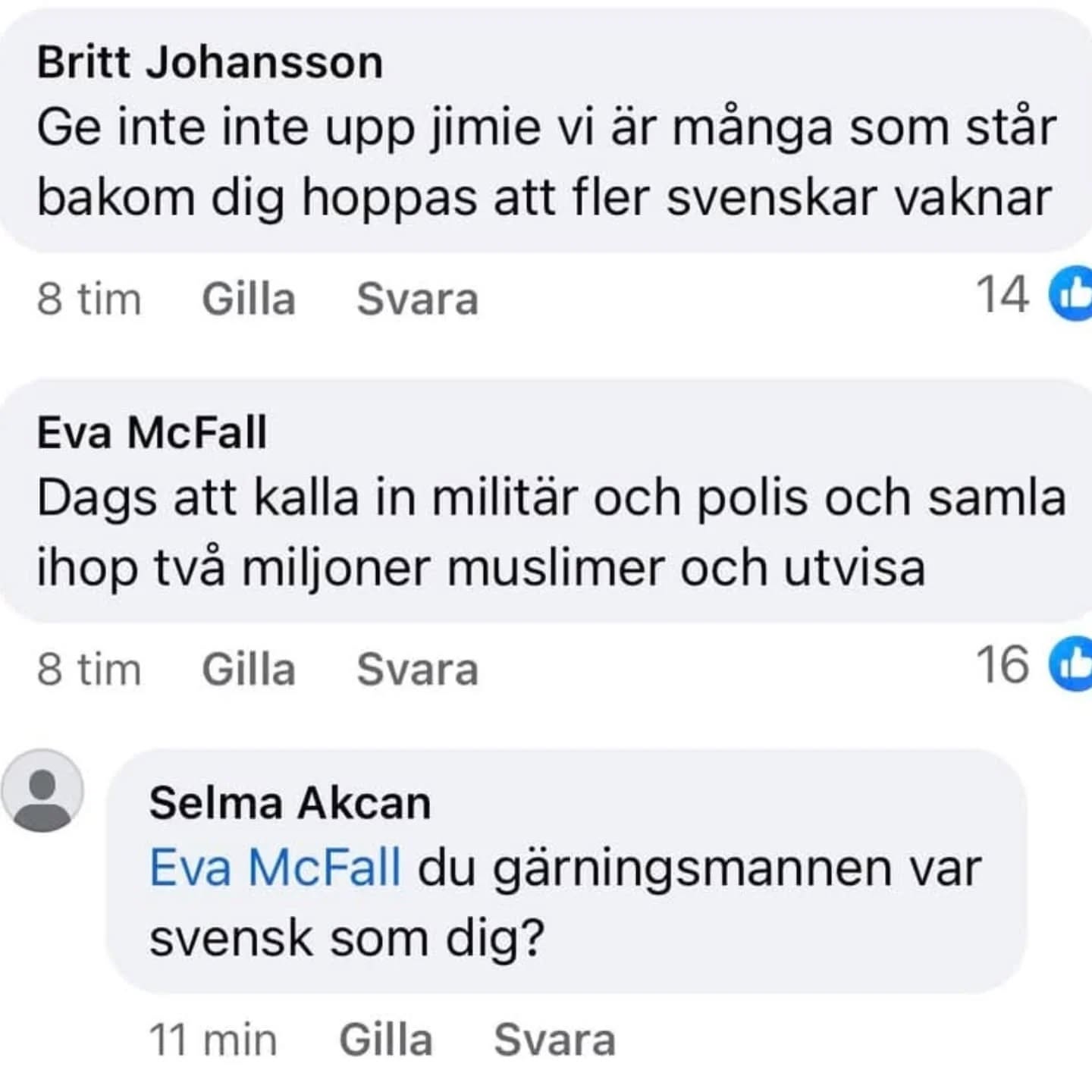Like Britt Johansson's comment with Gilla
This screenshot has height=1092, width=1092.
click(249, 299)
